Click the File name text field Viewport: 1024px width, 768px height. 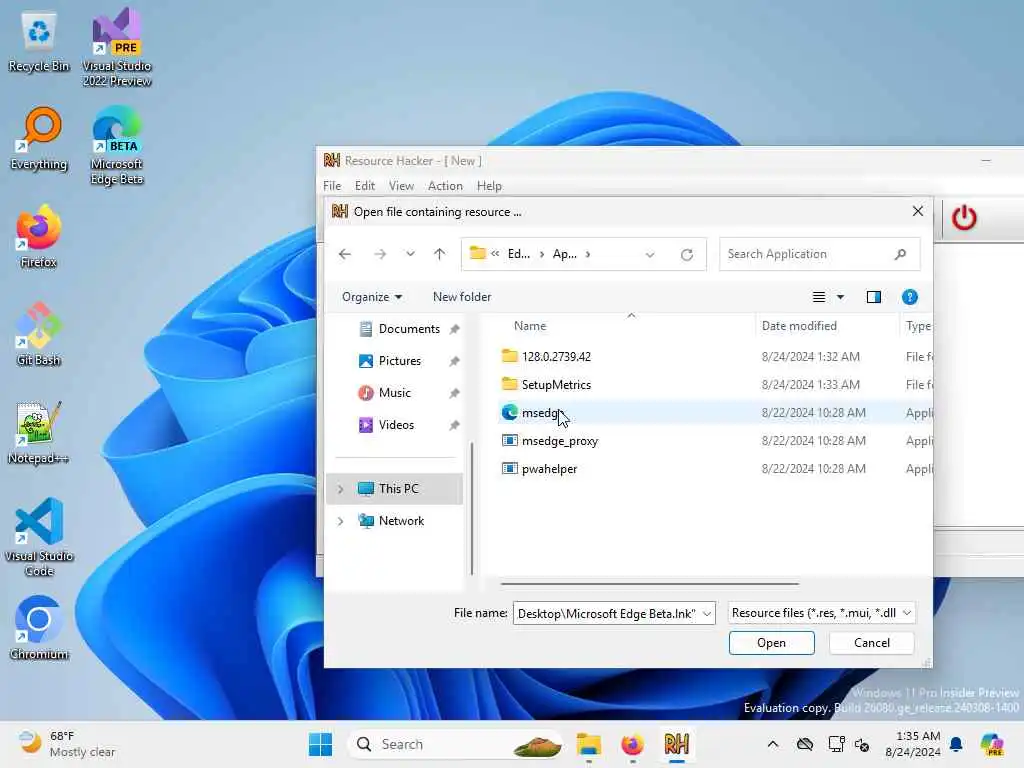point(607,614)
